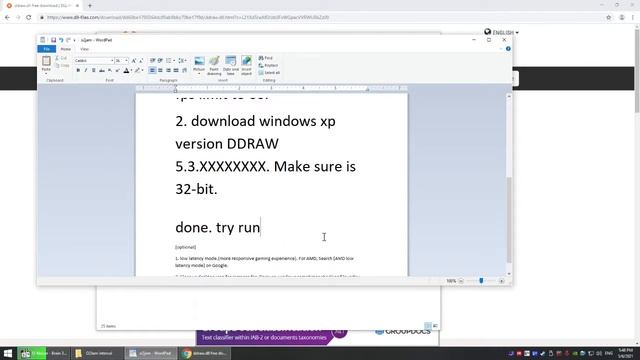Viewport: 640px width, 360px height.
Task: Click the WordPad zoom slider handle
Action: coord(481,281)
